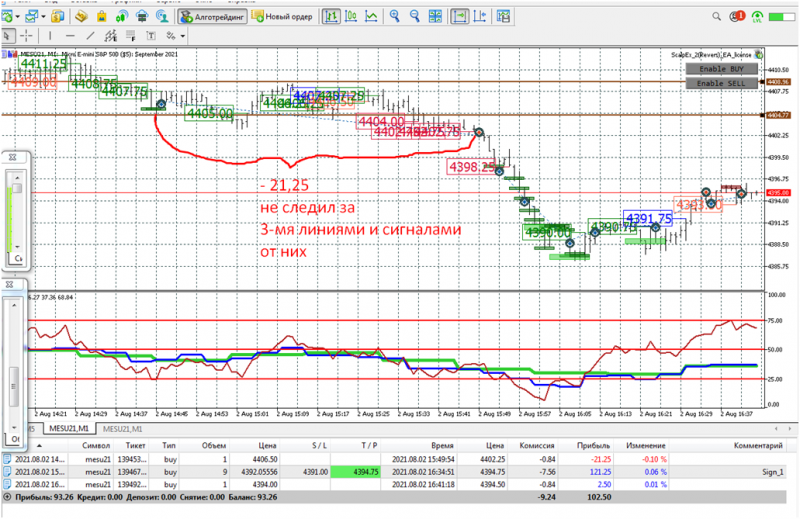Select the arrow cursor tool
The width and height of the screenshot is (800, 519).
click(x=7, y=36)
